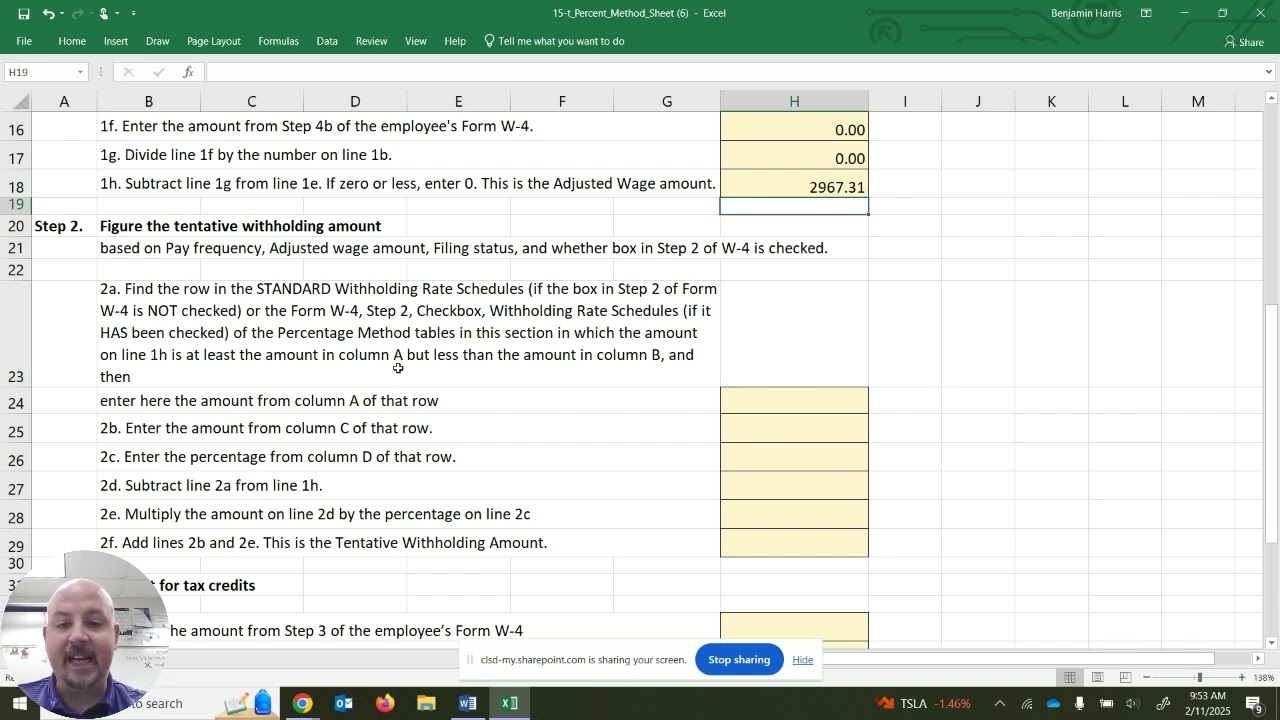Switch to the Insert ribbon tab
Screen dimensions: 1280x720
tap(116, 41)
